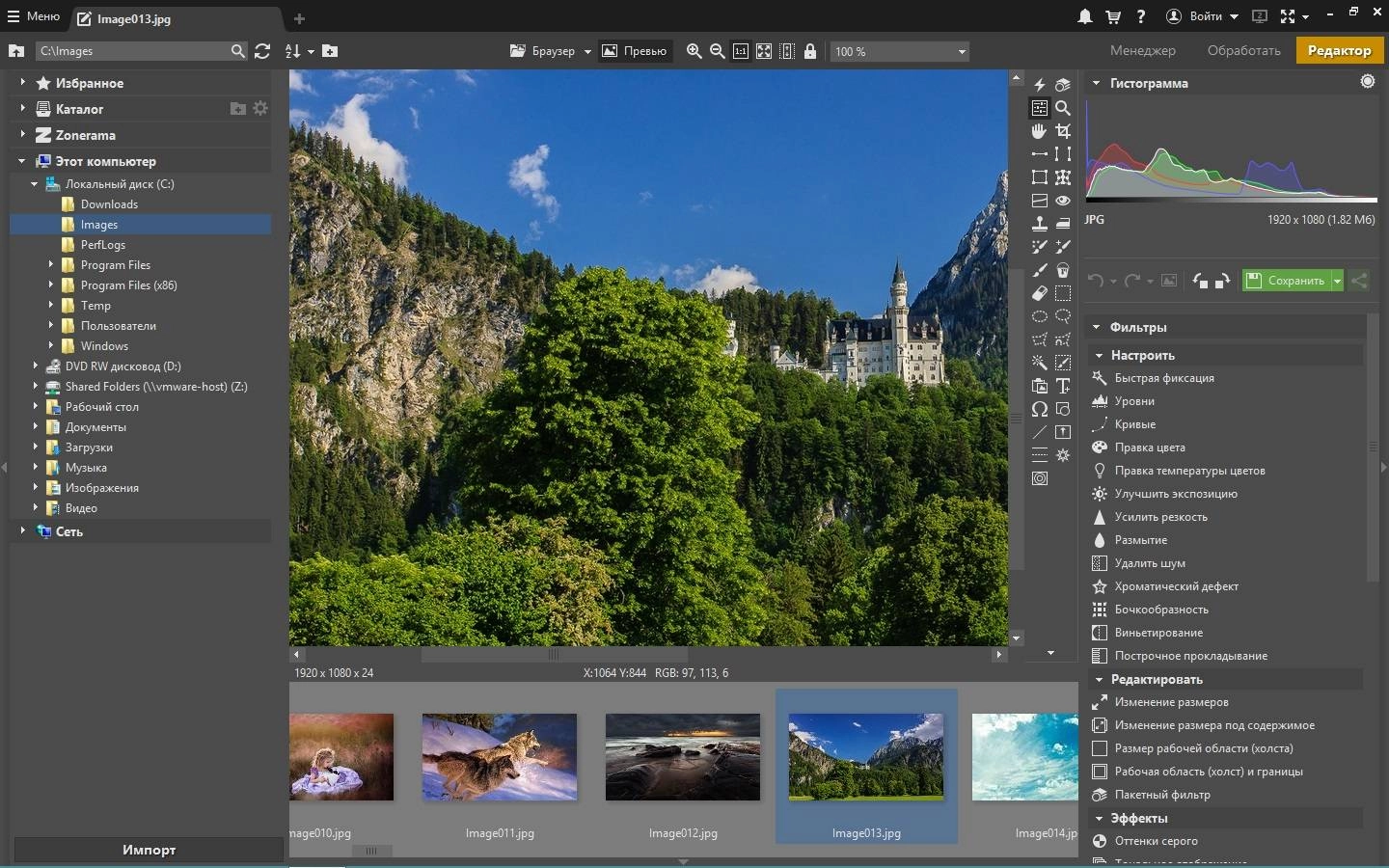Select the Perspective rectangle tool
Image resolution: width=1389 pixels, height=868 pixels.
click(x=1040, y=177)
